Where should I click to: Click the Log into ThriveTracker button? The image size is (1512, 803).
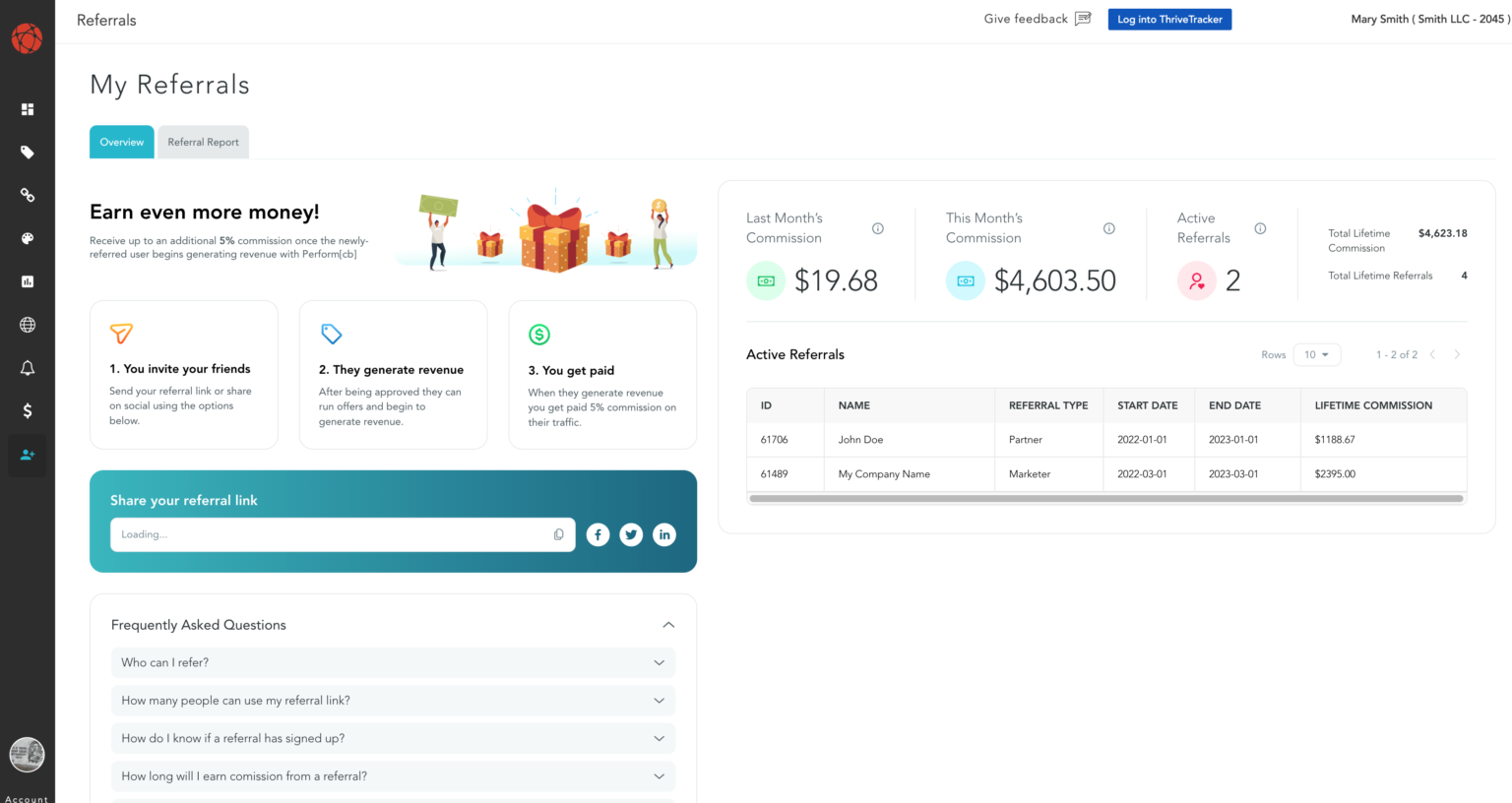point(1169,19)
